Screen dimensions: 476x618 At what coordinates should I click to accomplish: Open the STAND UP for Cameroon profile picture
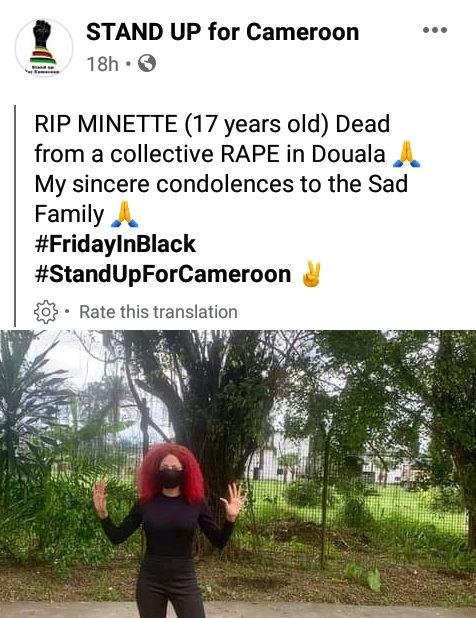(x=44, y=48)
